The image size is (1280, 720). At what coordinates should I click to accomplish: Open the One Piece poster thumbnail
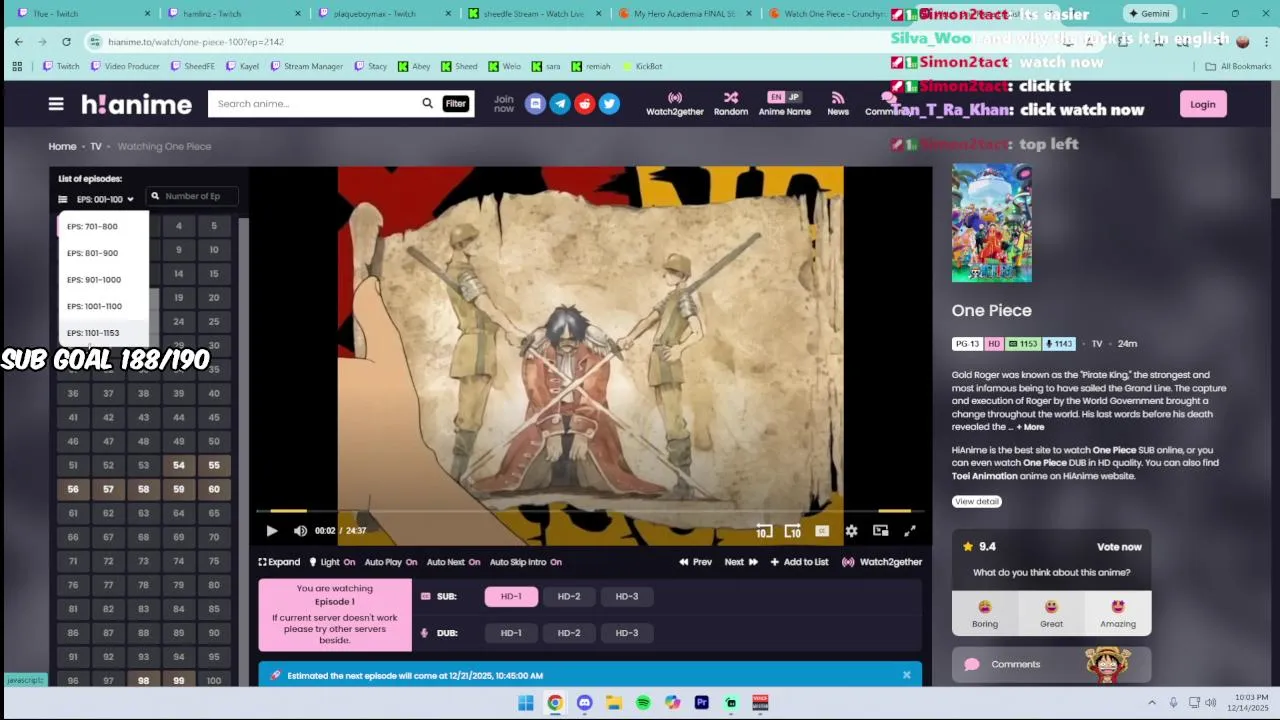[x=992, y=222]
